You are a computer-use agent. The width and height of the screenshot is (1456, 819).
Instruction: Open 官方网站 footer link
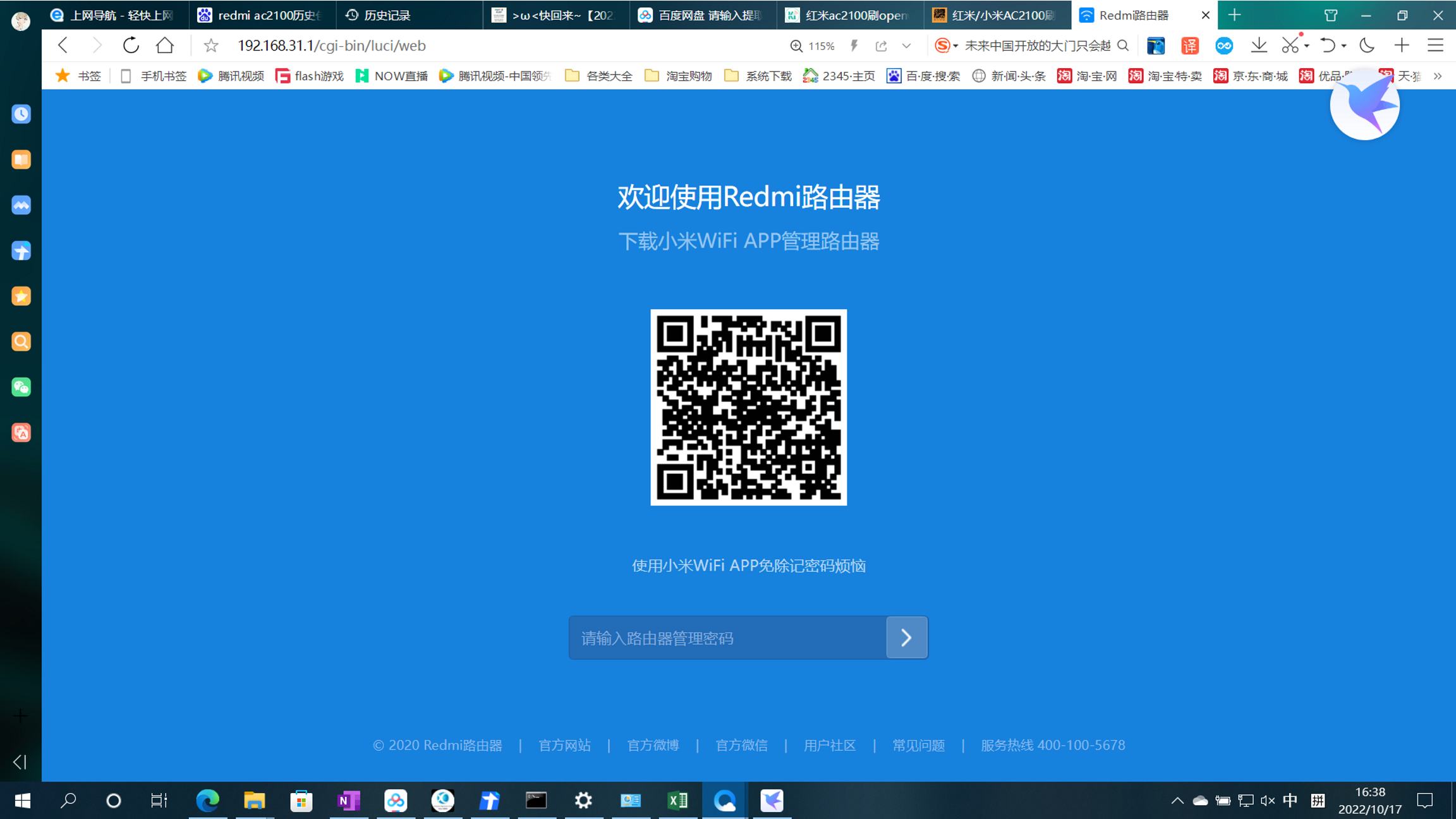pos(564,745)
